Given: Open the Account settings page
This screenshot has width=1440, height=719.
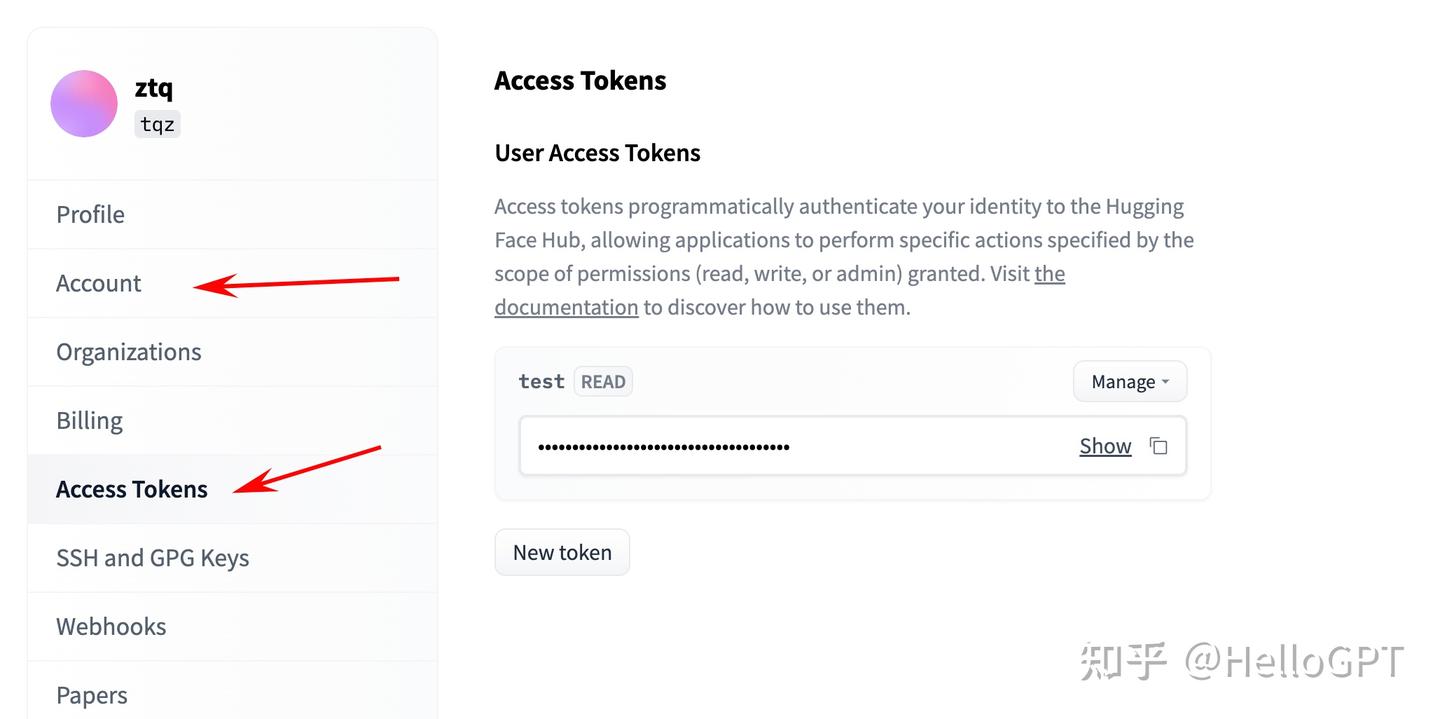Looking at the screenshot, I should point(232,284).
